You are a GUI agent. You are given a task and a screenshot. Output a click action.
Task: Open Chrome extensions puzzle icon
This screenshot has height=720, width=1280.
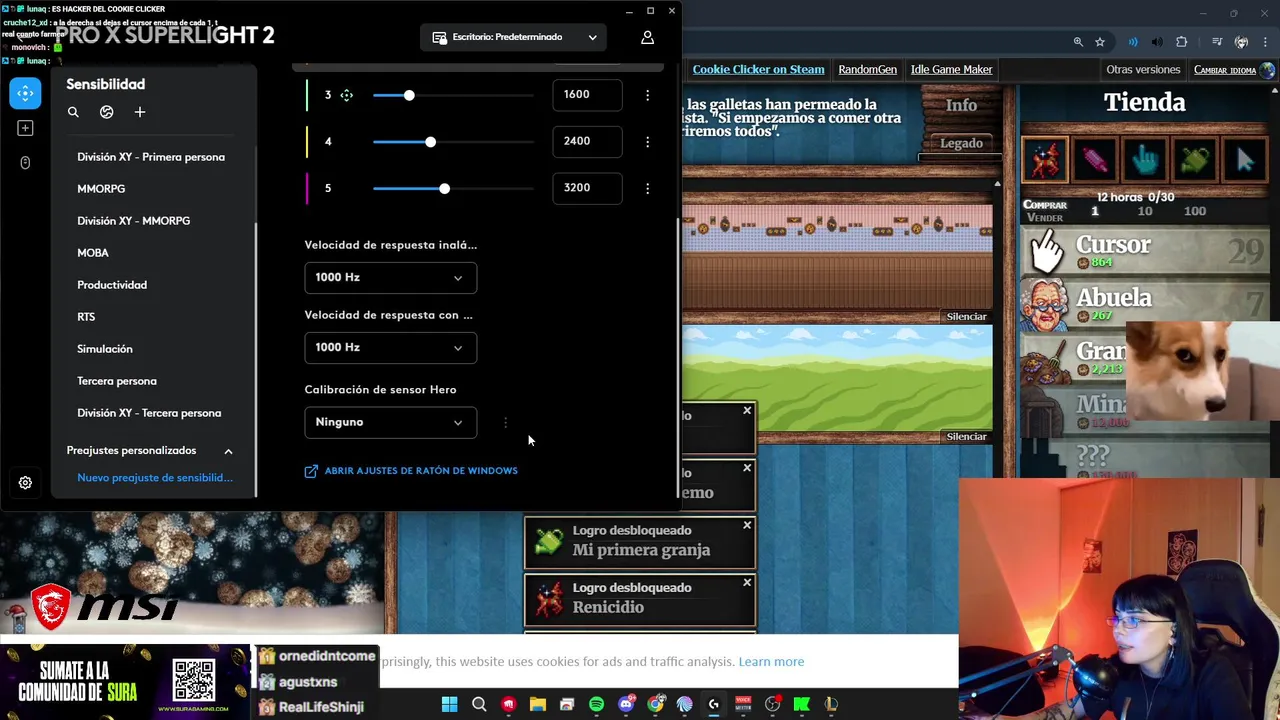1182,42
